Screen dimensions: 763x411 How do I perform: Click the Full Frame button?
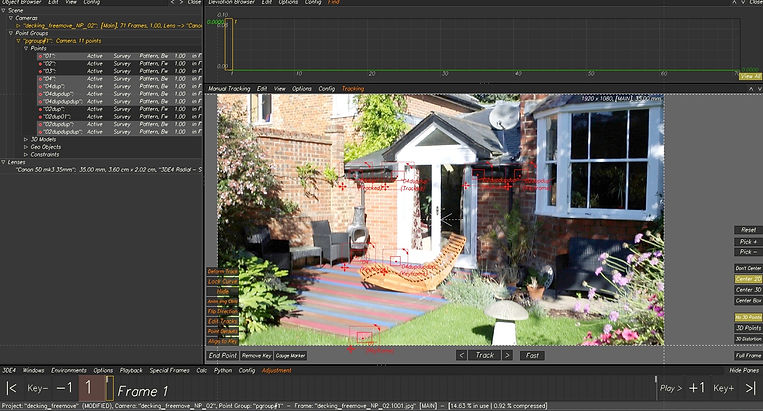[x=748, y=356]
